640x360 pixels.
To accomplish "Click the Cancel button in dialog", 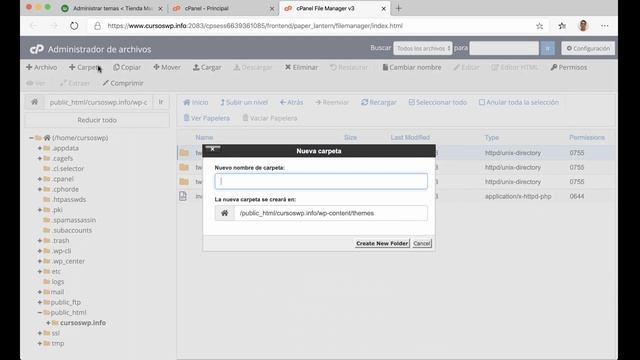I will coord(422,243).
